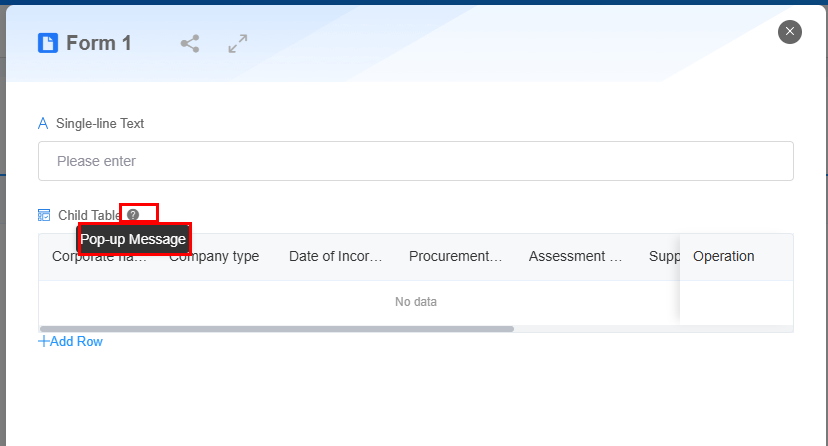Click the Form 1 title text
828x446 pixels.
pyautogui.click(x=99, y=43)
